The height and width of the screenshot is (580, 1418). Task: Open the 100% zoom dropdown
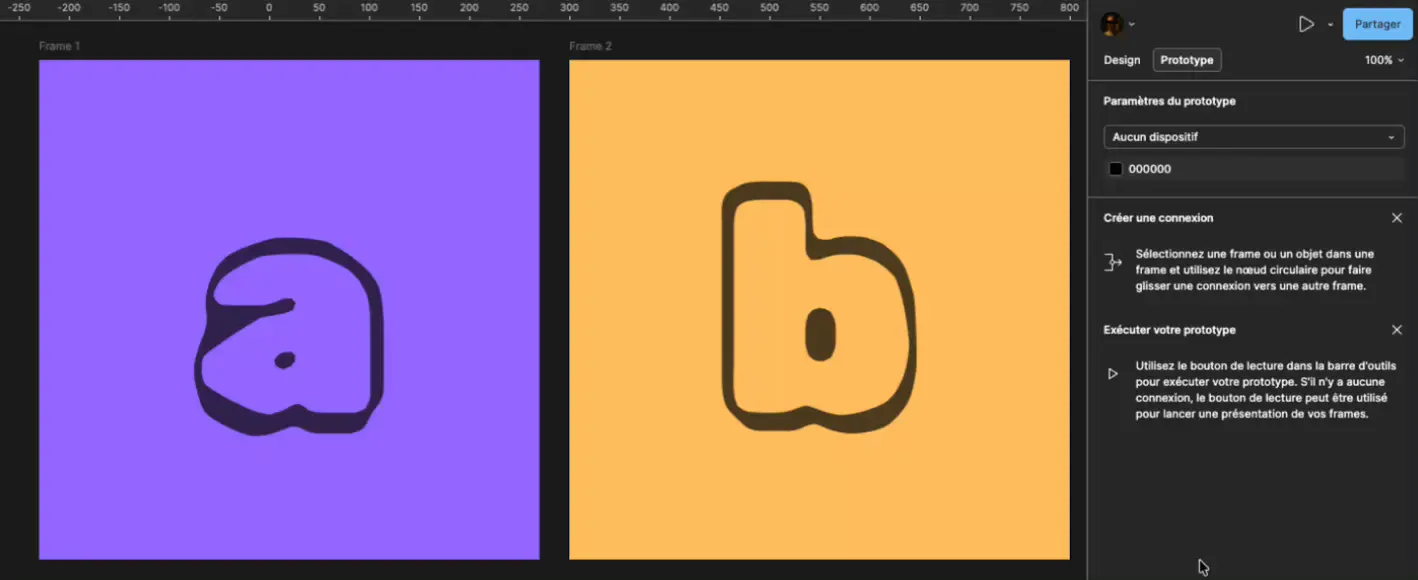(1384, 60)
